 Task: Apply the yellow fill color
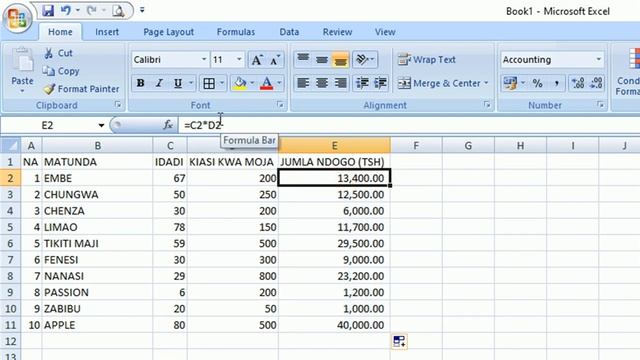pyautogui.click(x=240, y=83)
